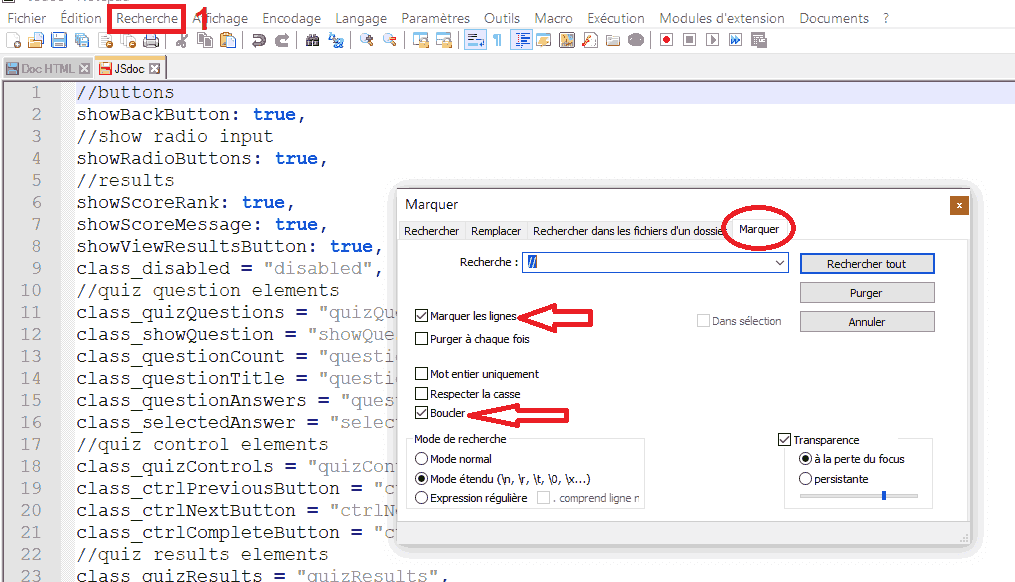Click the Synchronize vertical scrolling icon

(x=421, y=41)
